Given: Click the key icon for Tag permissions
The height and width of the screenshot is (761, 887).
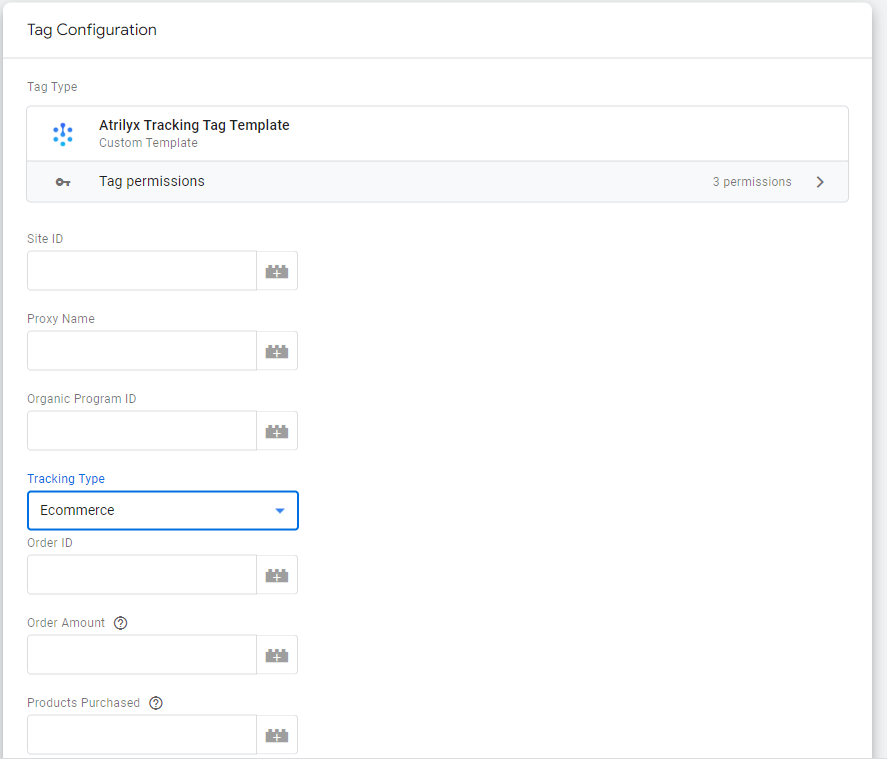Looking at the screenshot, I should [x=63, y=182].
